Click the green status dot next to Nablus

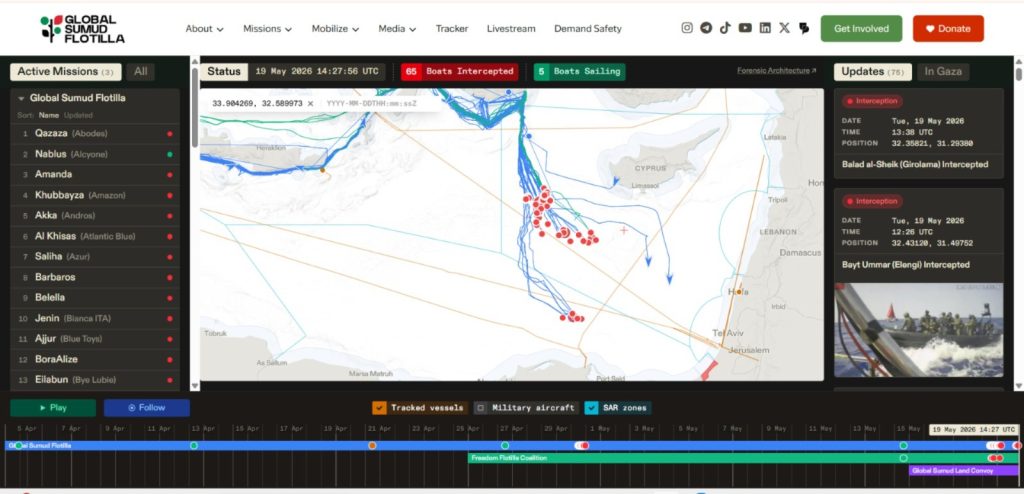pyautogui.click(x=170, y=154)
